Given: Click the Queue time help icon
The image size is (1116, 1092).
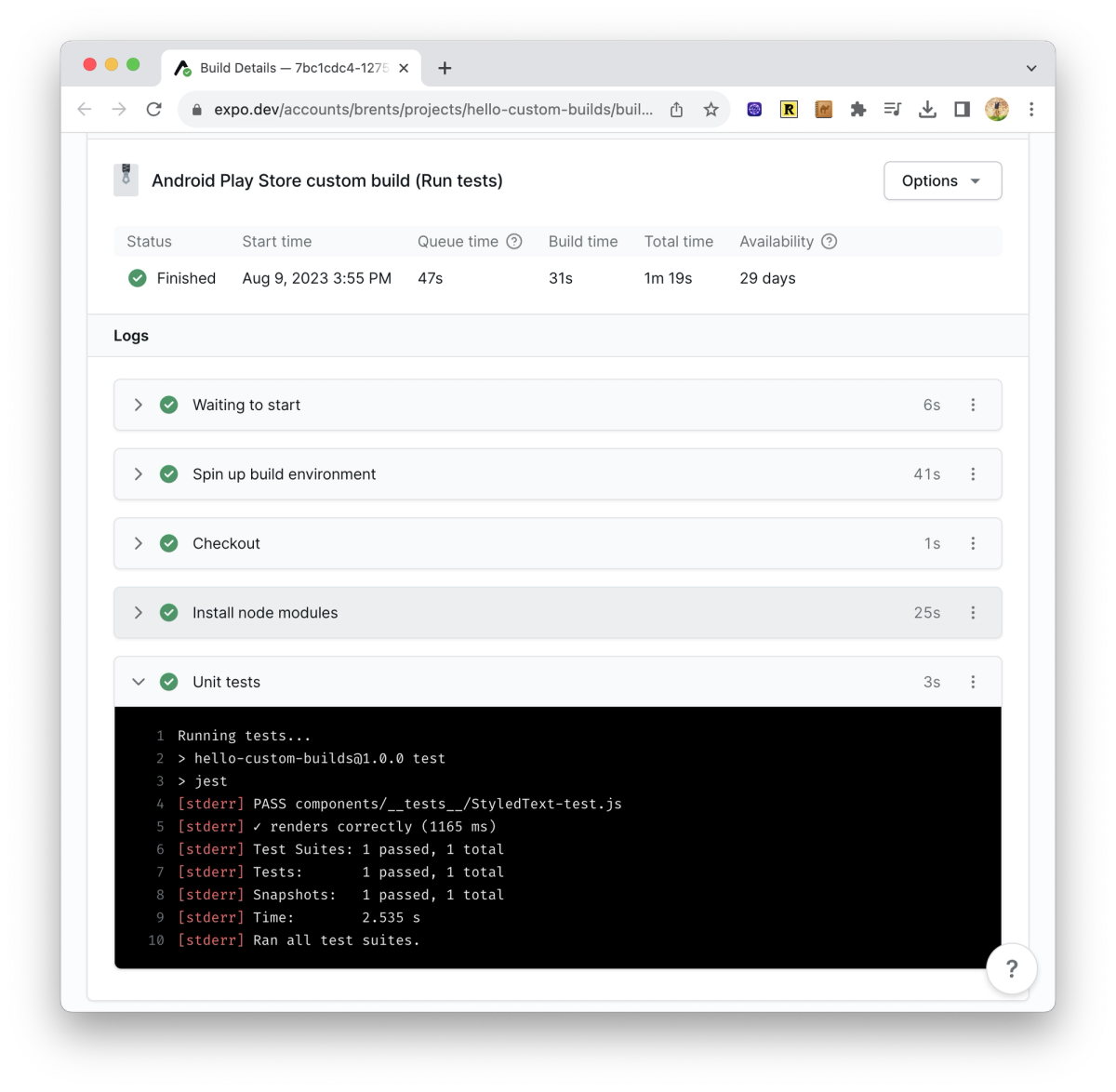Looking at the screenshot, I should tap(514, 241).
